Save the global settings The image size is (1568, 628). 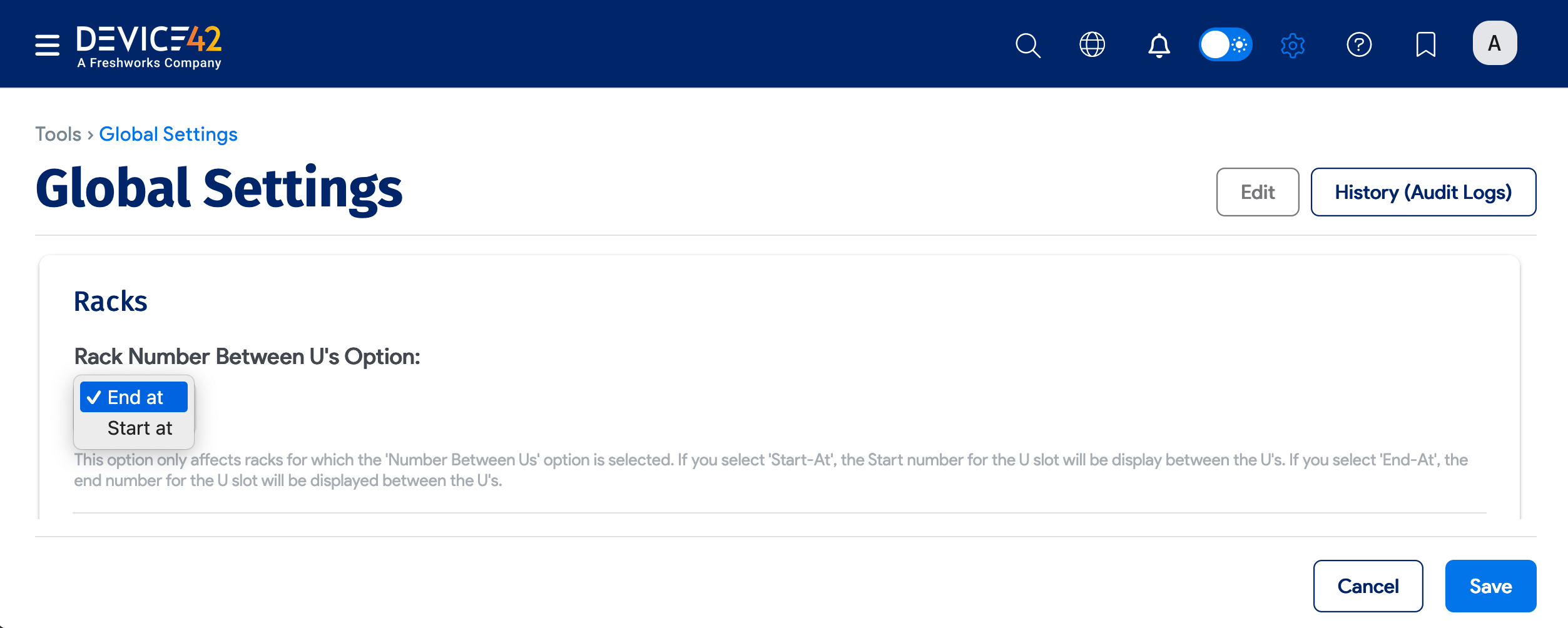point(1490,586)
